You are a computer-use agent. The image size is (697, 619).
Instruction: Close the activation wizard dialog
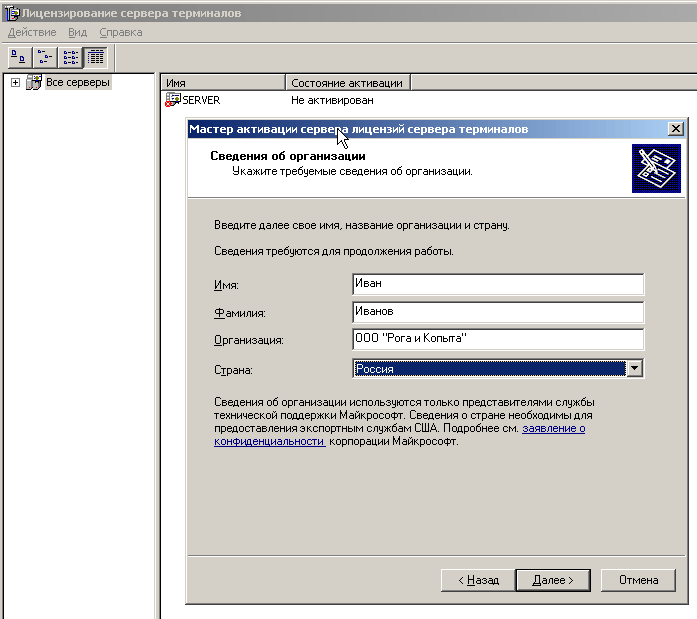676,129
